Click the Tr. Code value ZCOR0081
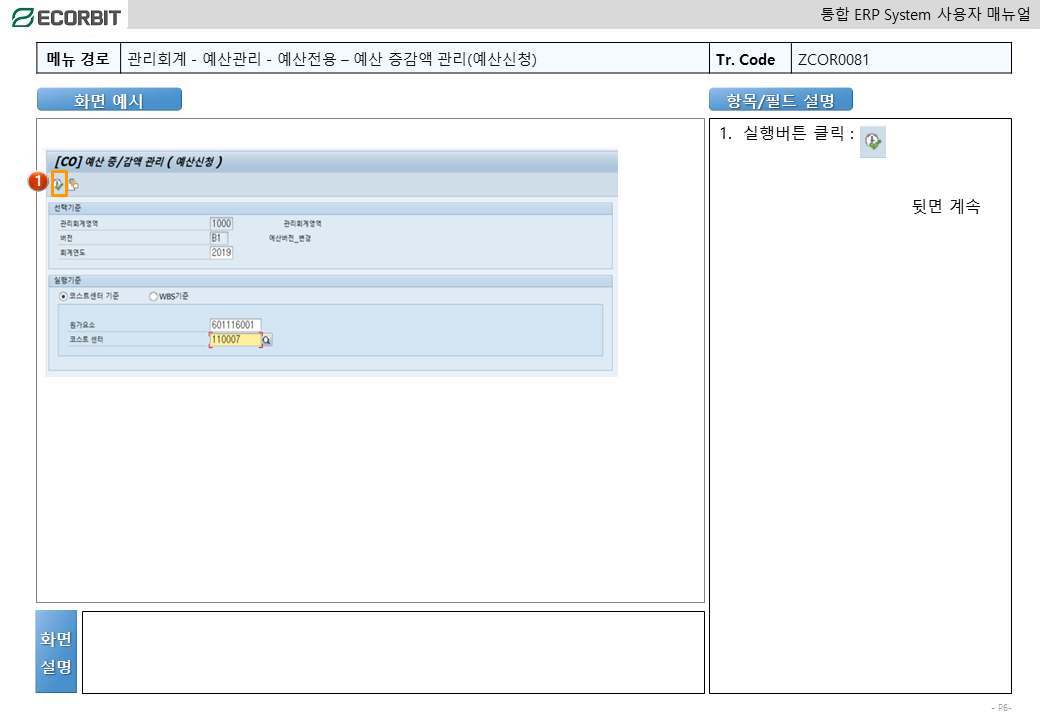 (x=833, y=59)
